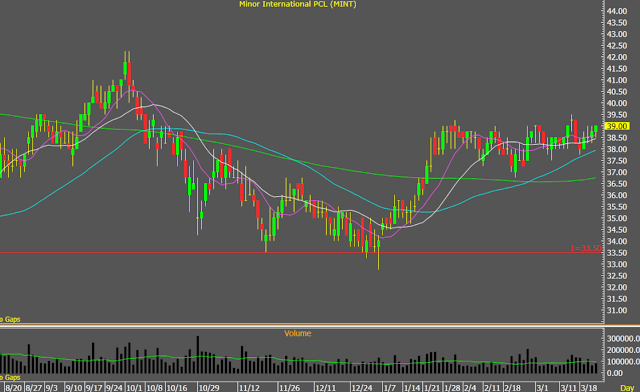Select the 44.00 price axis label
The width and height of the screenshot is (640, 392).
[617, 11]
